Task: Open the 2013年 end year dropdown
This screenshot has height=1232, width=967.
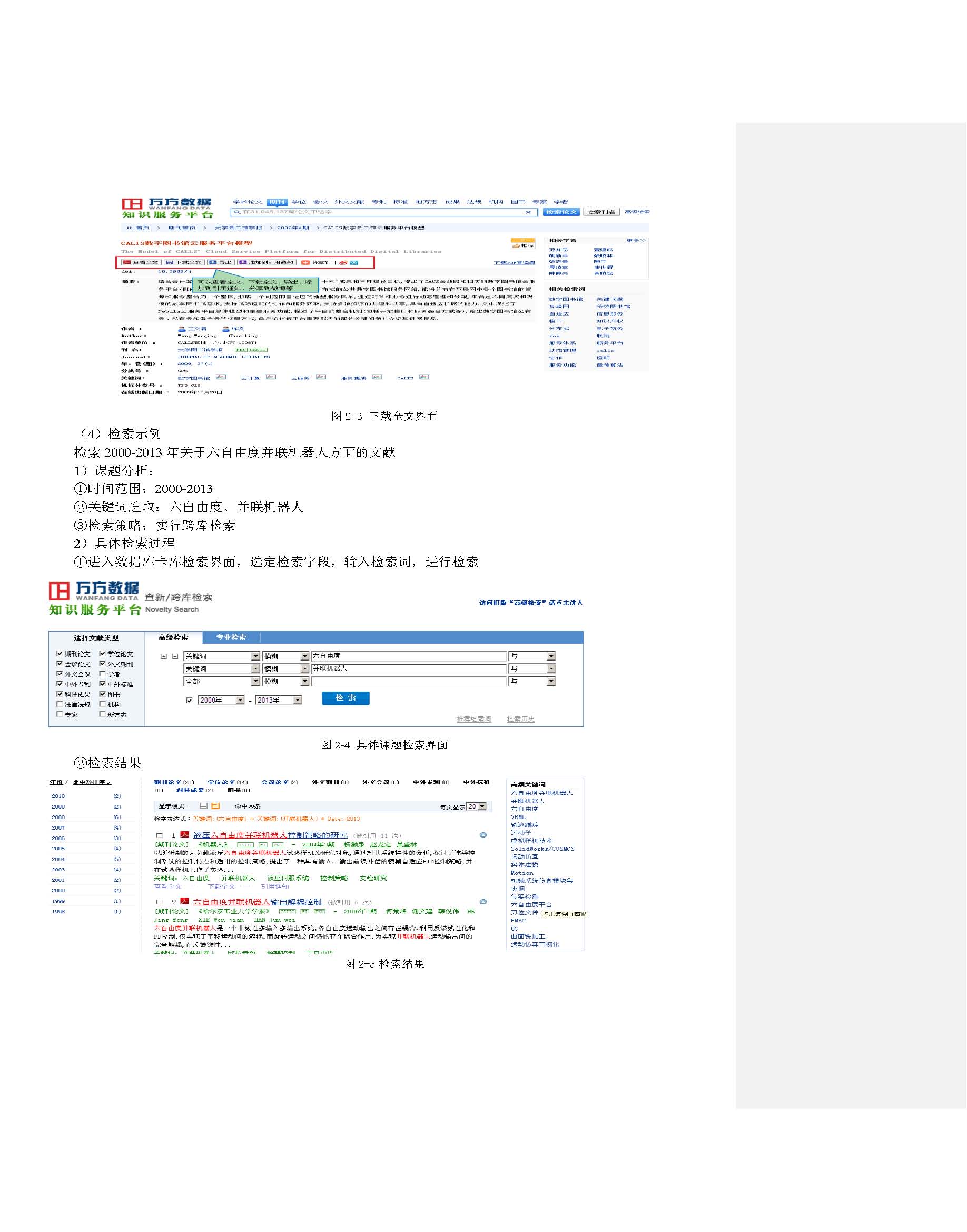Action: [297, 701]
